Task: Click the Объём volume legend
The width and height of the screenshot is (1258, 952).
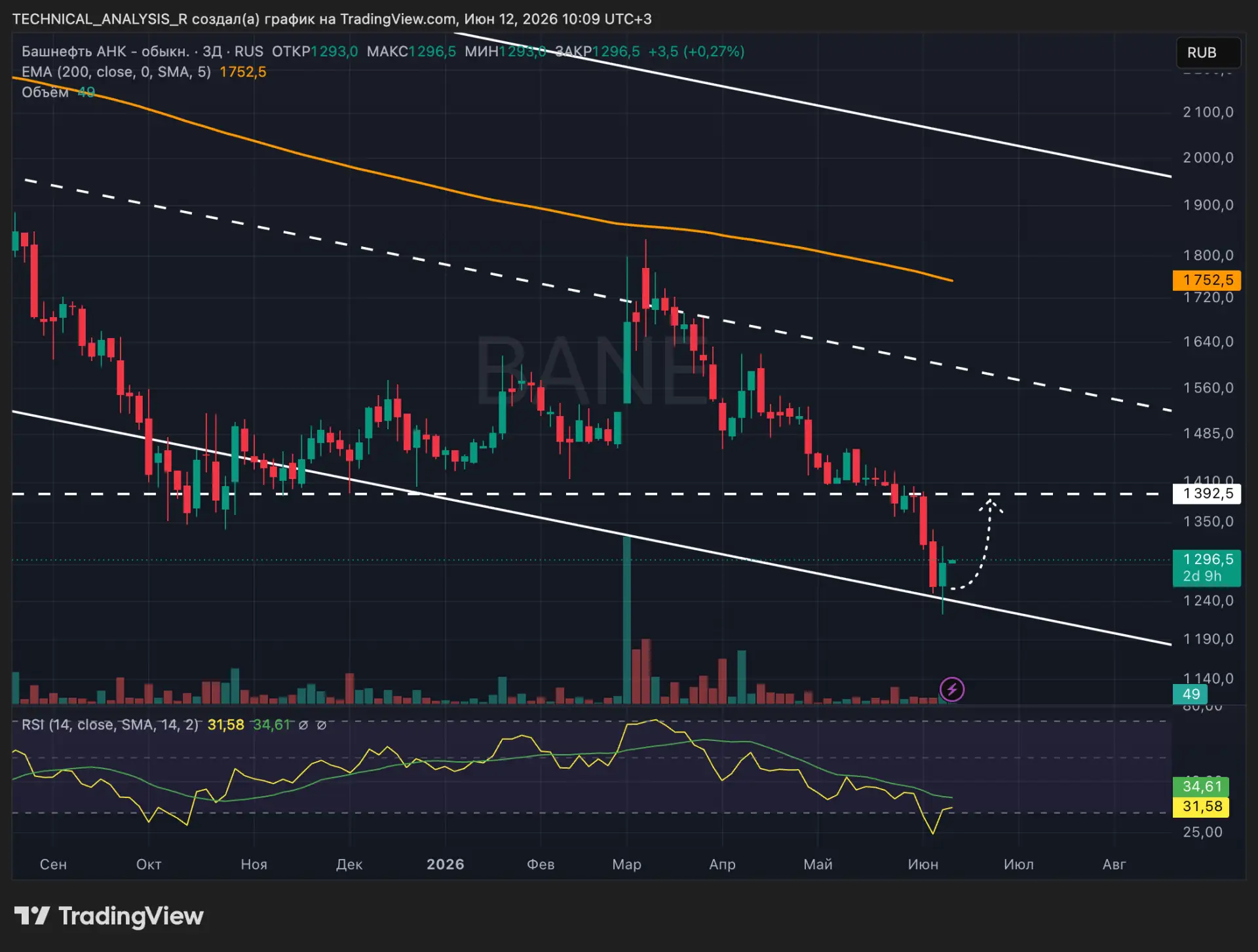Action: (x=45, y=92)
